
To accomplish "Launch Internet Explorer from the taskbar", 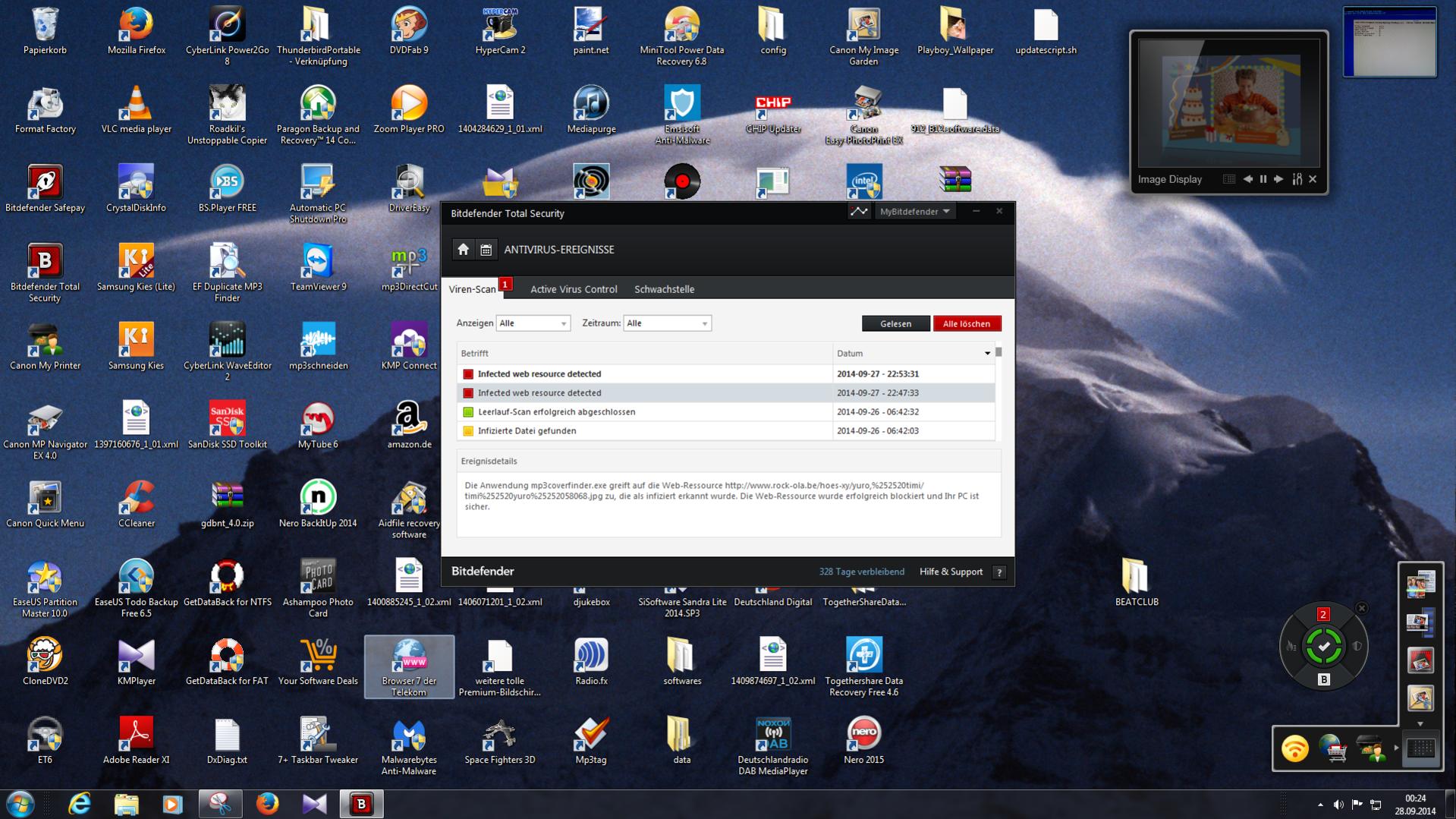I will [80, 804].
